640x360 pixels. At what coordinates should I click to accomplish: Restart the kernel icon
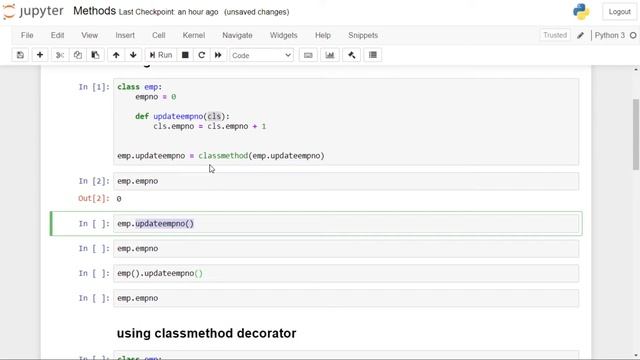[x=202, y=55]
